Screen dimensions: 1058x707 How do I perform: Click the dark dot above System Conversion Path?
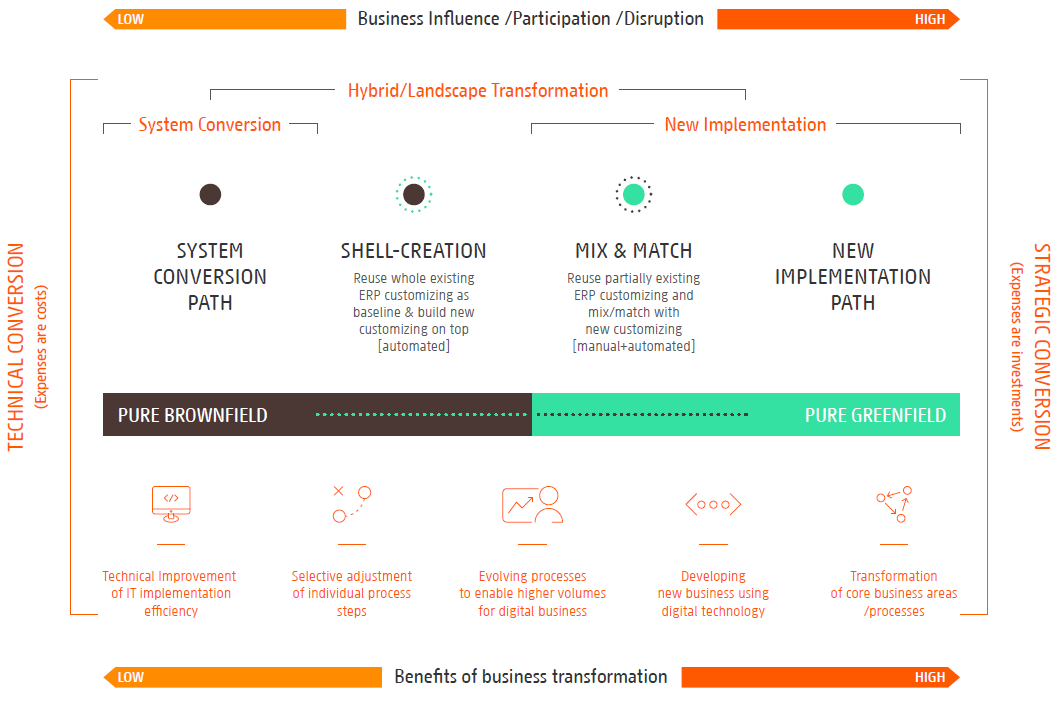pyautogui.click(x=211, y=194)
